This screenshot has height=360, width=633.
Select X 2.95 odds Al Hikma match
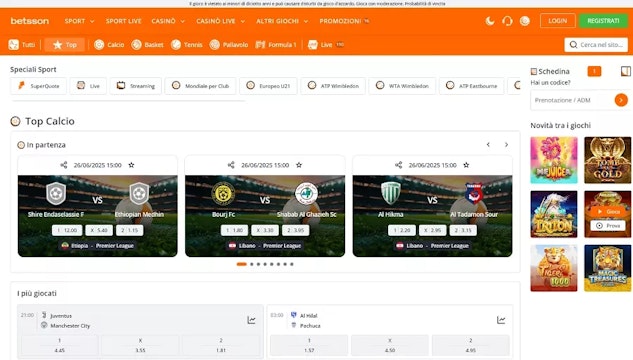(432, 230)
